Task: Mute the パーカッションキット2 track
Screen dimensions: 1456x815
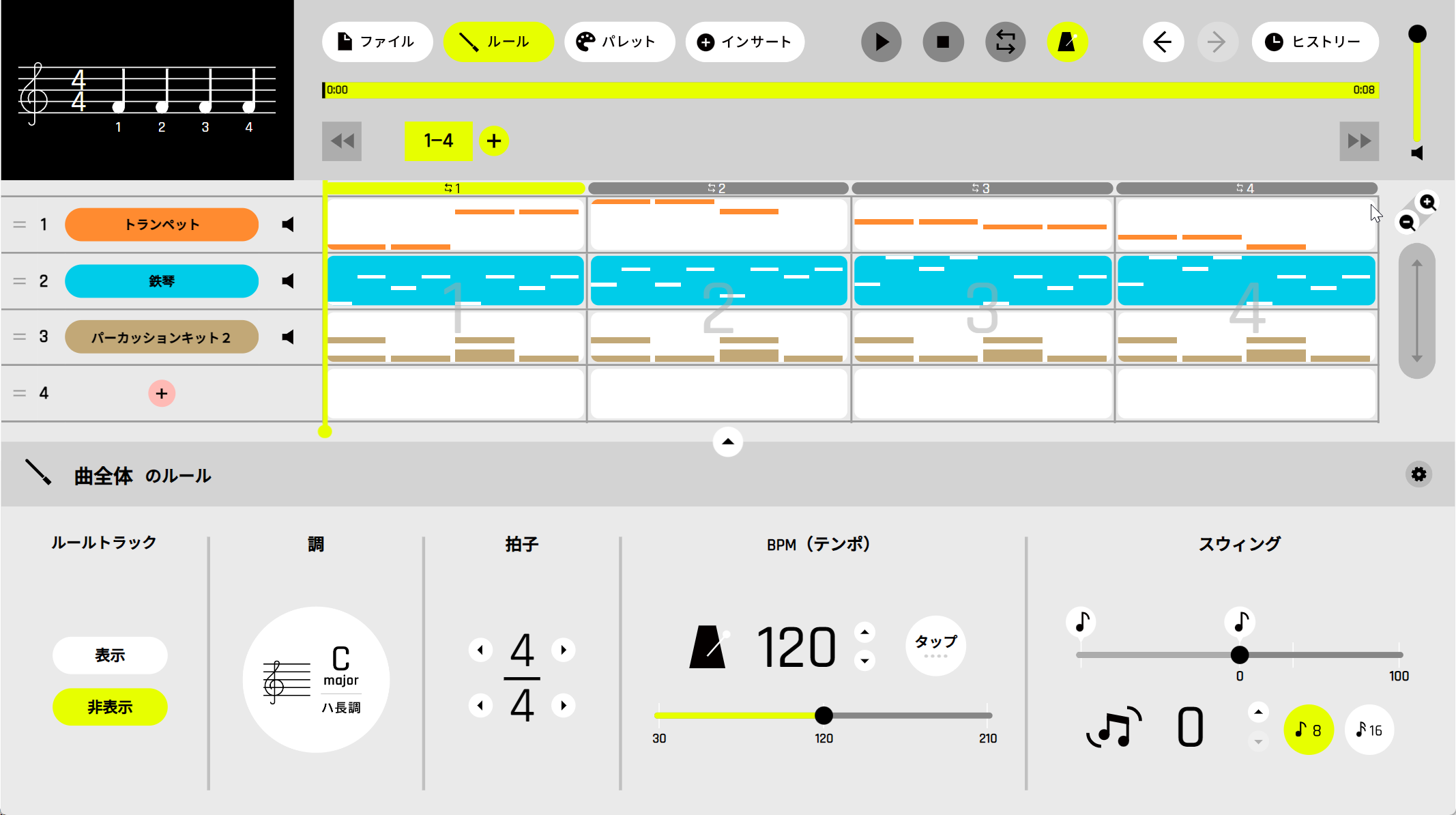Action: [x=289, y=337]
